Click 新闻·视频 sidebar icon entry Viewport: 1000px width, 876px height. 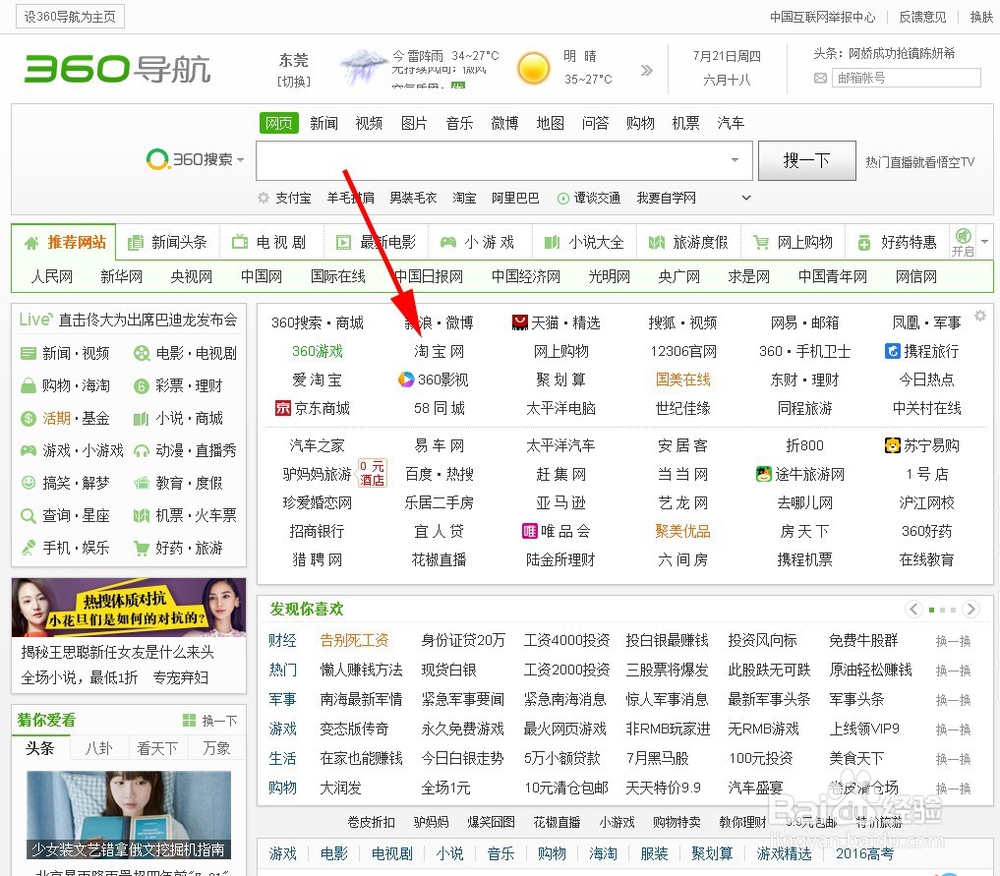pyautogui.click(x=65, y=353)
